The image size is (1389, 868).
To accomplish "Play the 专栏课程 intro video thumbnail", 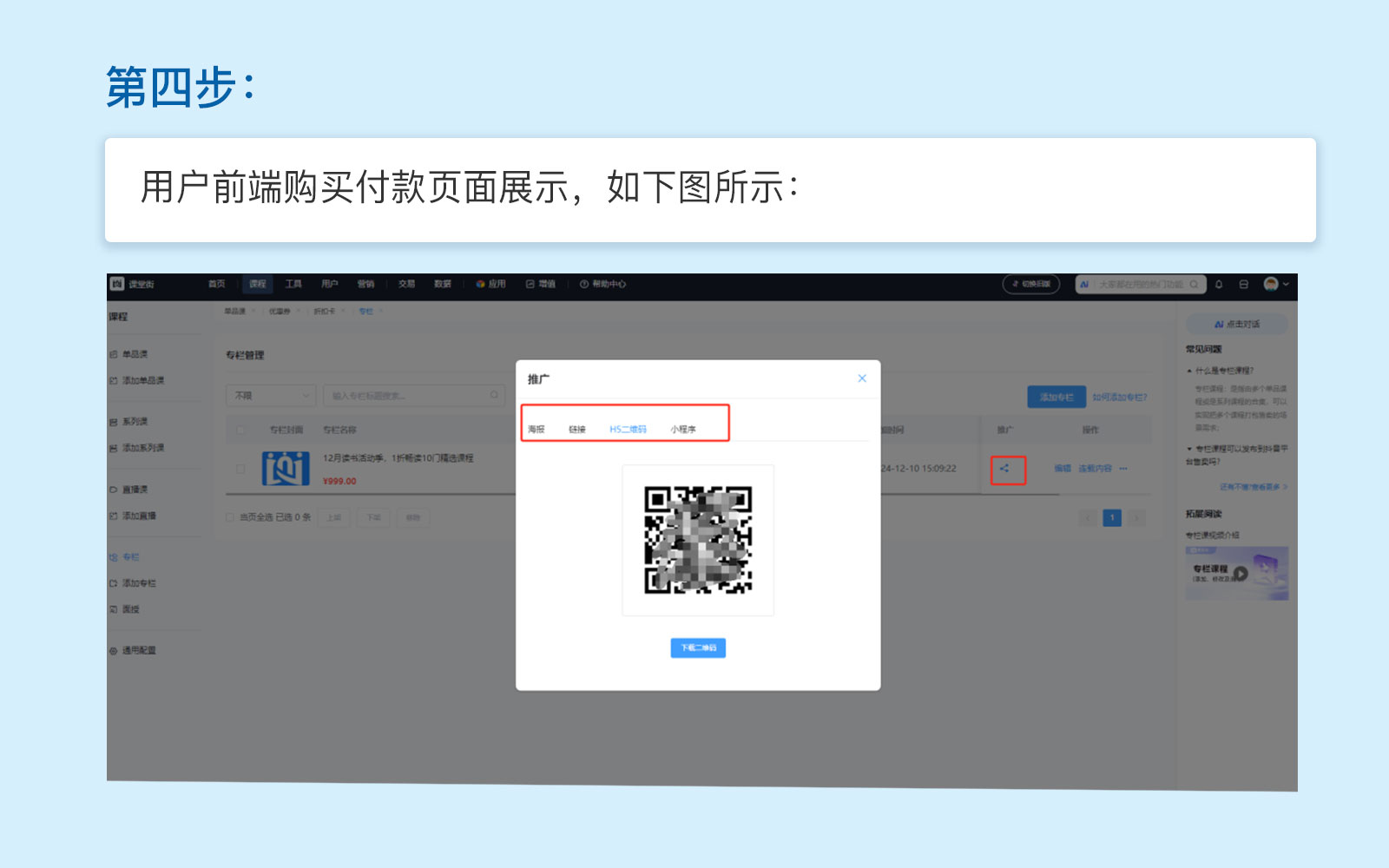I will pyautogui.click(x=1237, y=573).
